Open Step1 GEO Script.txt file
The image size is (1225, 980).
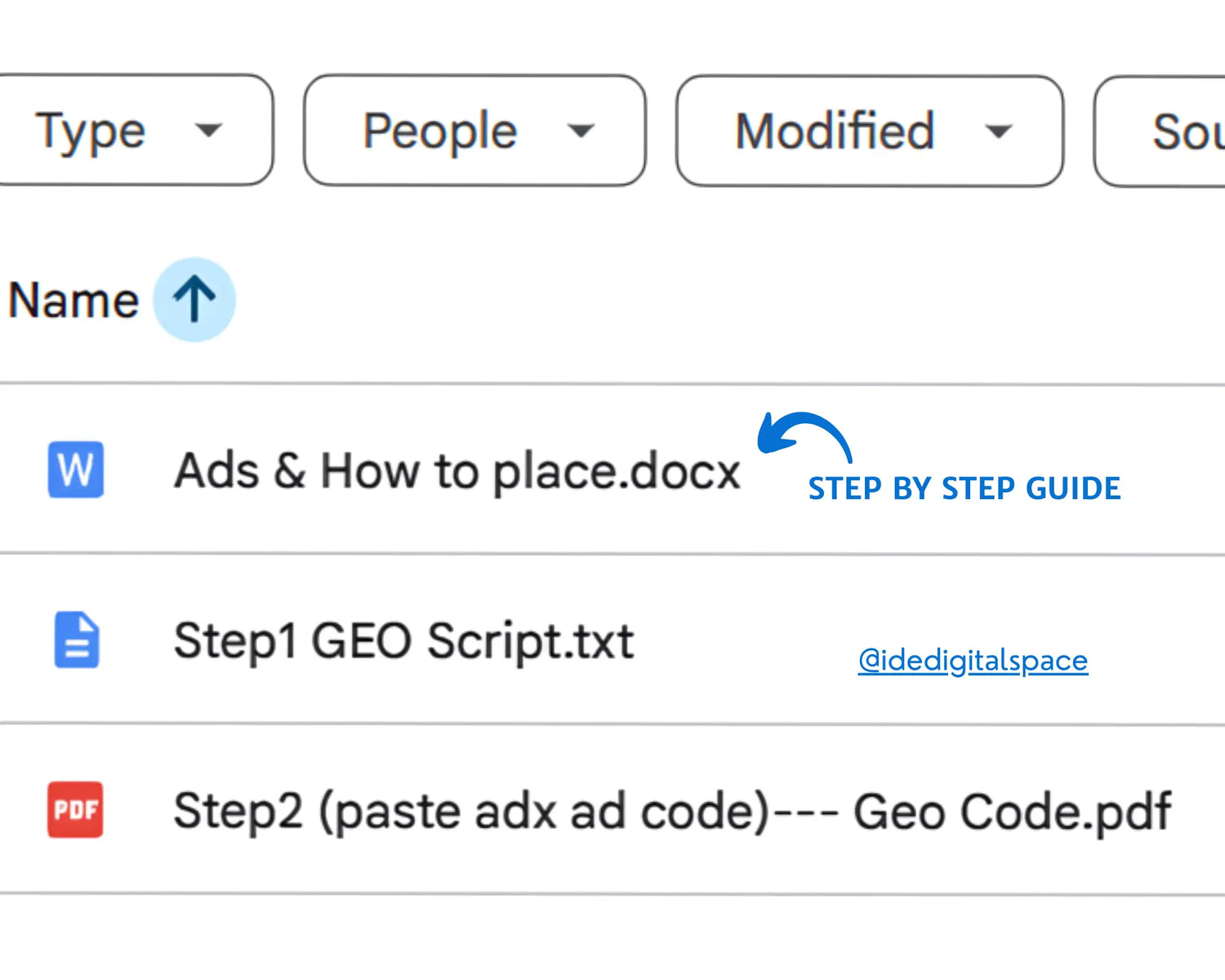pos(403,641)
